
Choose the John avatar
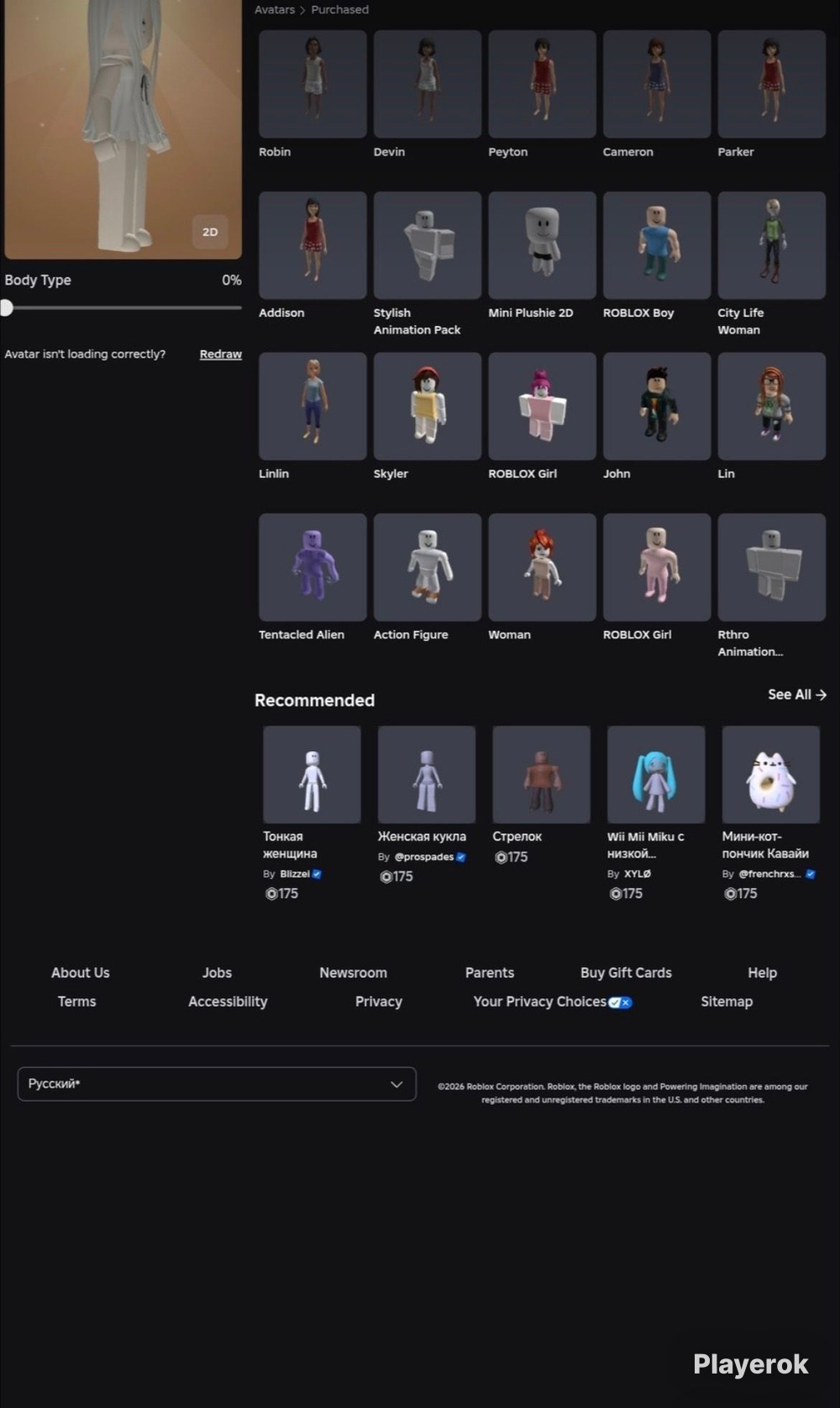click(x=657, y=406)
